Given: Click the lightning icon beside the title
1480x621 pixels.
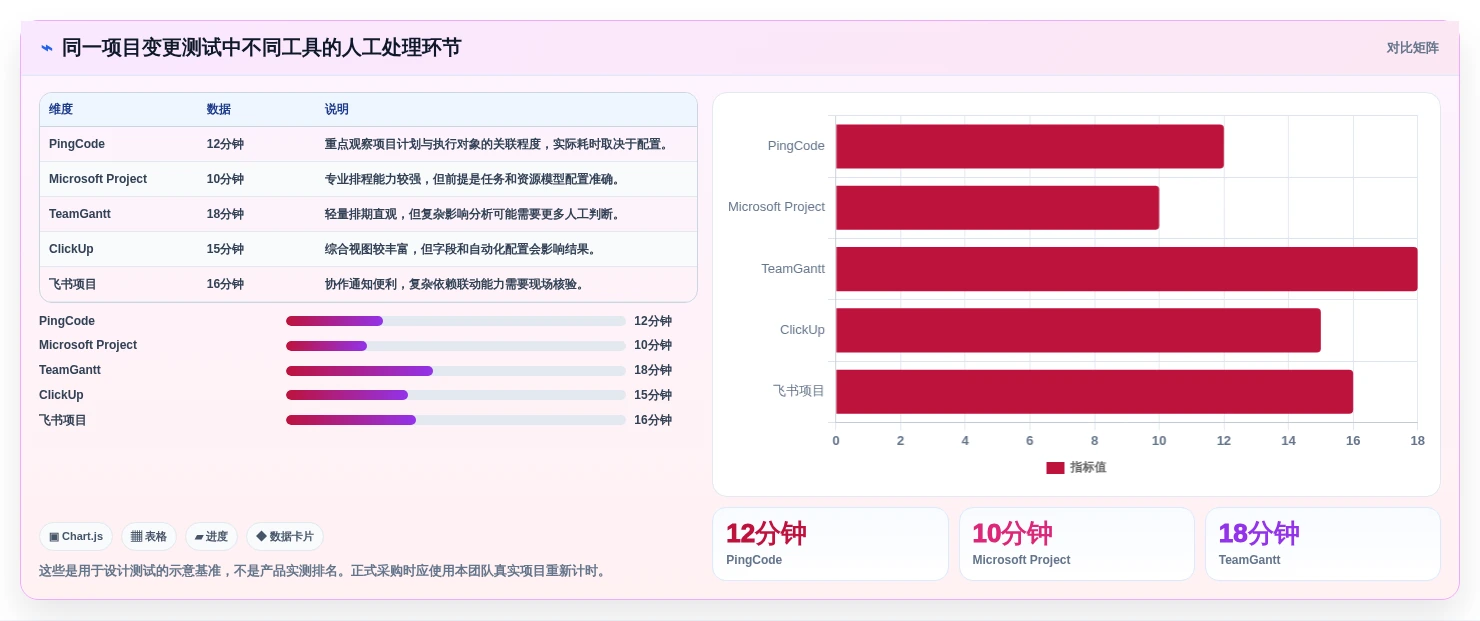Looking at the screenshot, I should [x=46, y=48].
